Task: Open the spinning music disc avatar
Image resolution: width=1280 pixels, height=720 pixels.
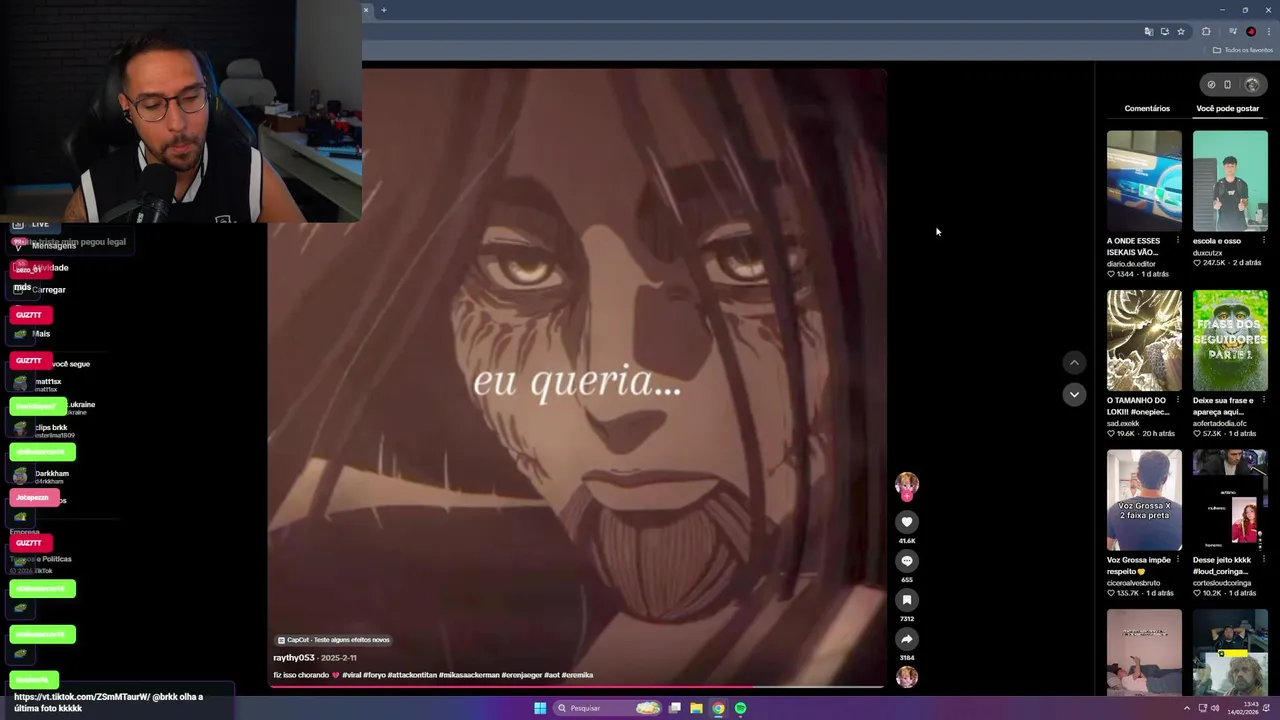Action: 907,677
